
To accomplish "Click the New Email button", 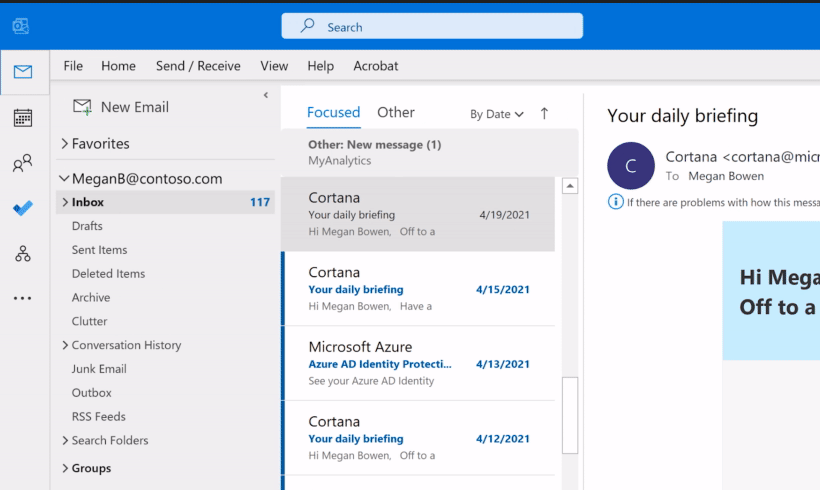I will tap(121, 107).
